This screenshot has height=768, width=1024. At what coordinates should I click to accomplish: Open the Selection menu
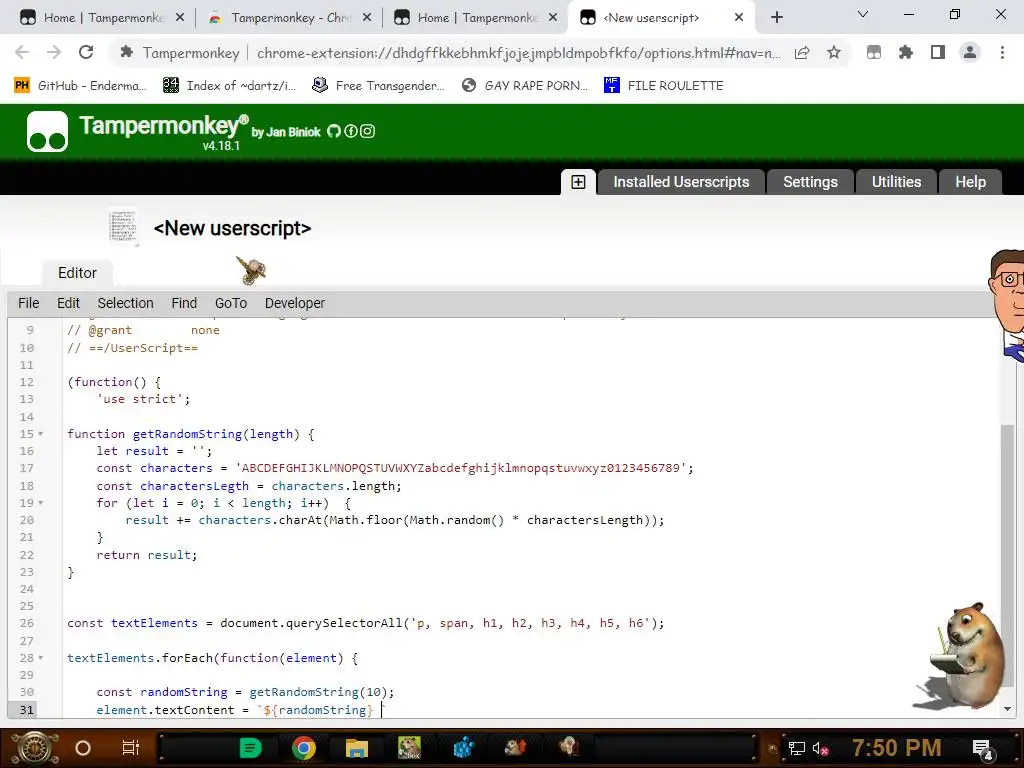click(125, 303)
